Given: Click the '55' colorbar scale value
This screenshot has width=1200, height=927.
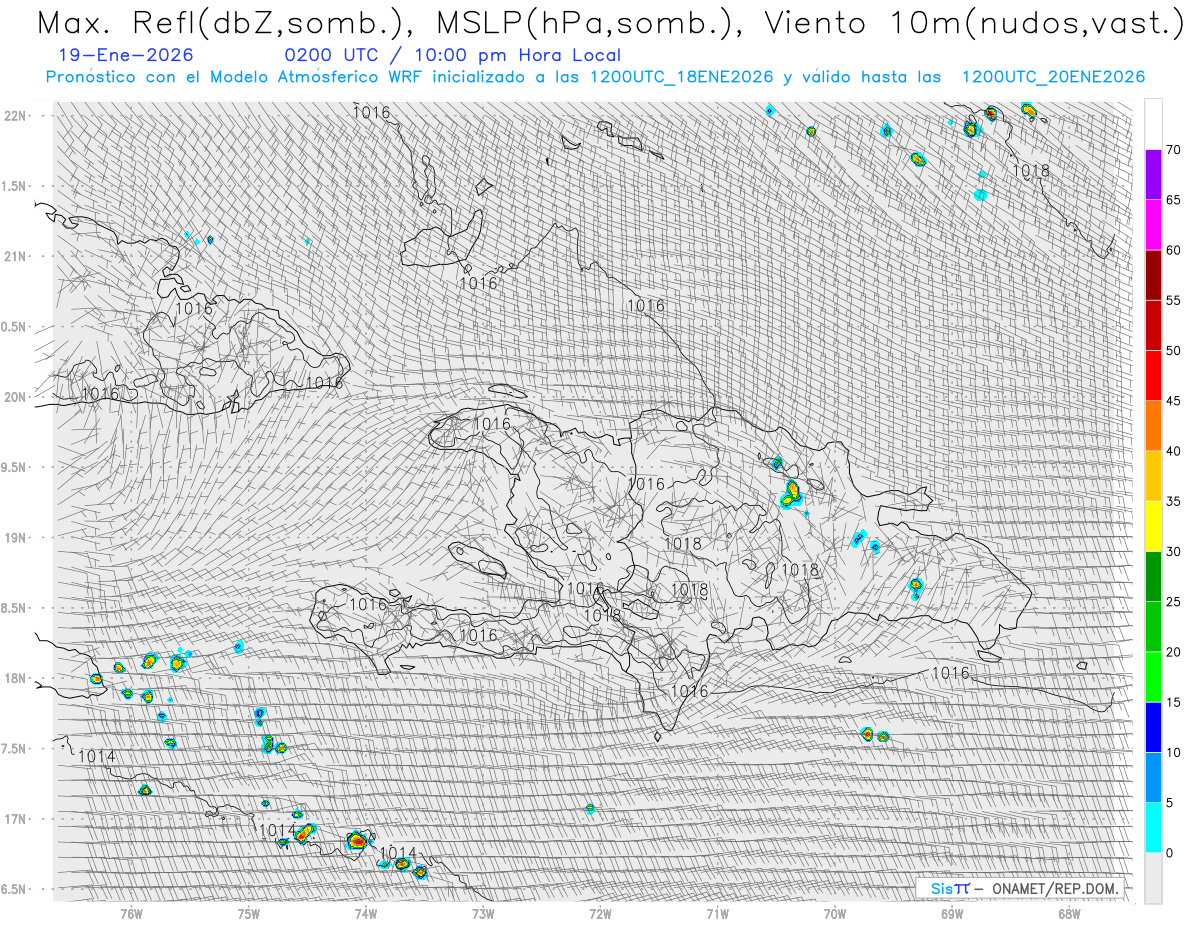Looking at the screenshot, I should click(x=1173, y=301).
